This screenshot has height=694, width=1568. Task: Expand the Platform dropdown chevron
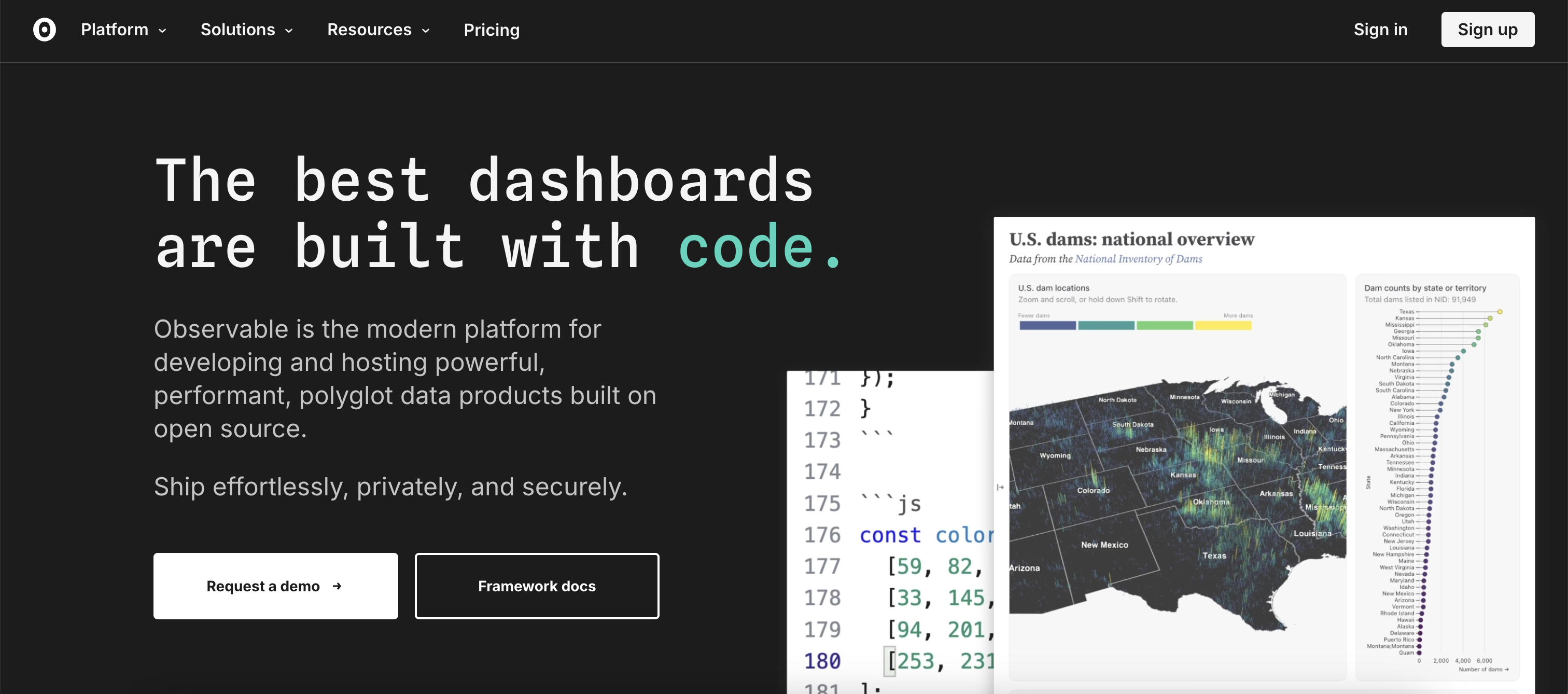point(162,31)
